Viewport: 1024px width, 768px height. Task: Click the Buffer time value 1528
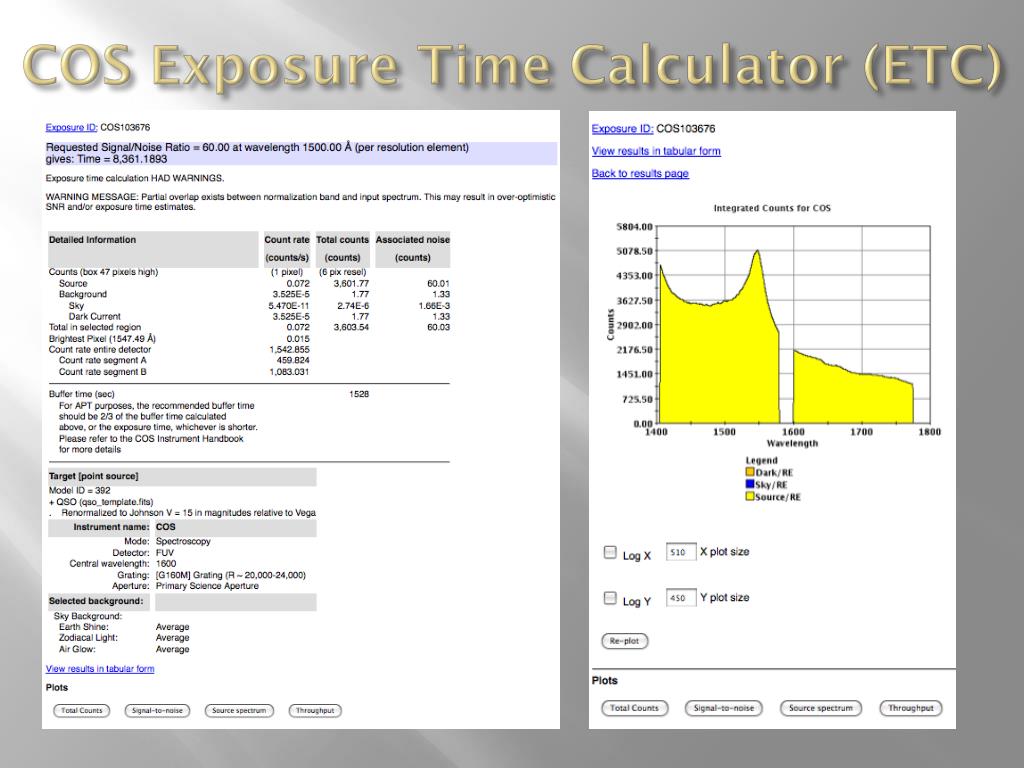point(359,394)
